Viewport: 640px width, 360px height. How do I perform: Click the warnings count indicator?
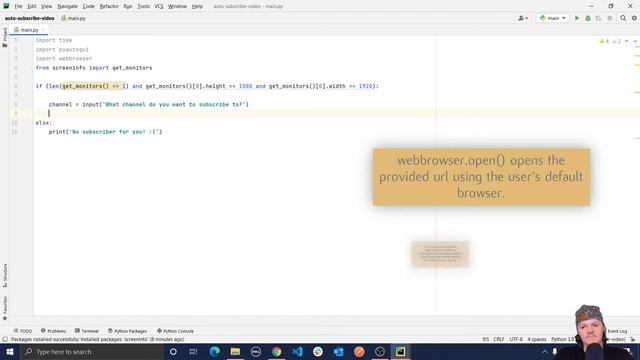pyautogui.click(x=604, y=41)
